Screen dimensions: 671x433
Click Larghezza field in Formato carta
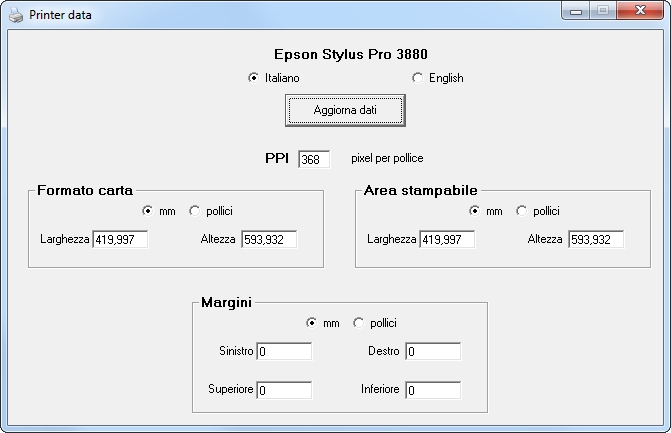tap(120, 239)
